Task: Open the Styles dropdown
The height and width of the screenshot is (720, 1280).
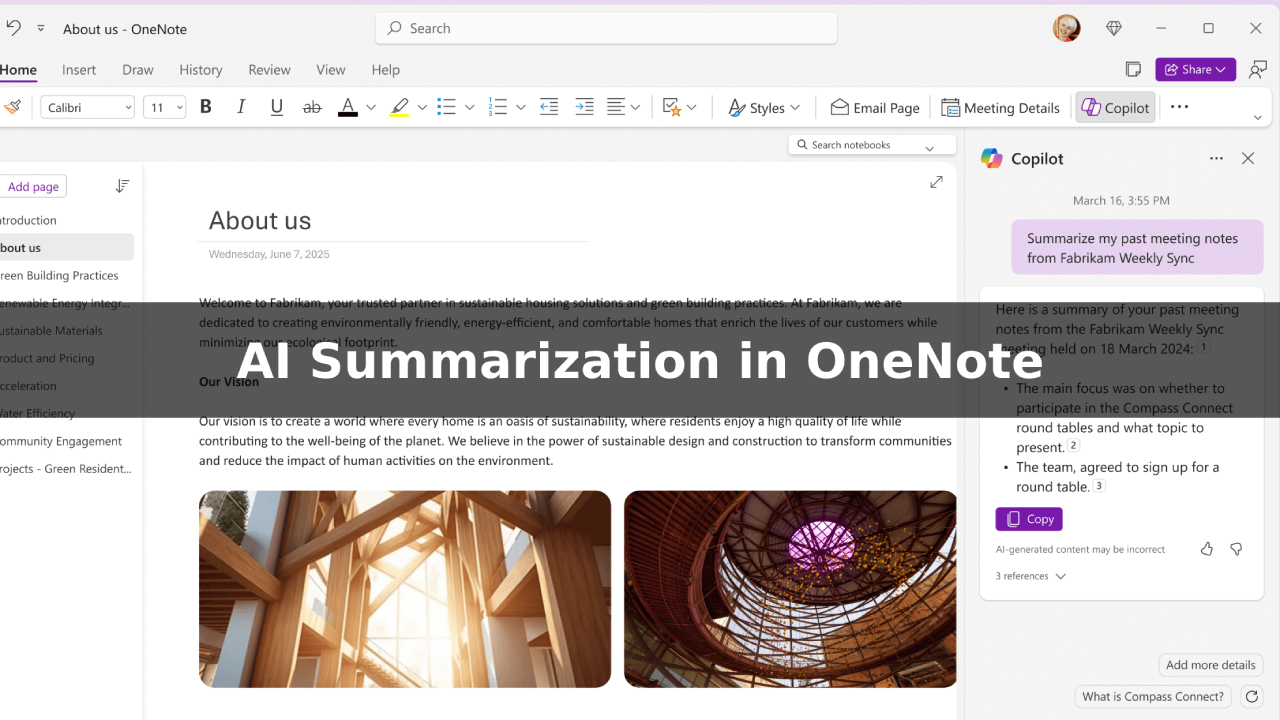Action: click(764, 107)
